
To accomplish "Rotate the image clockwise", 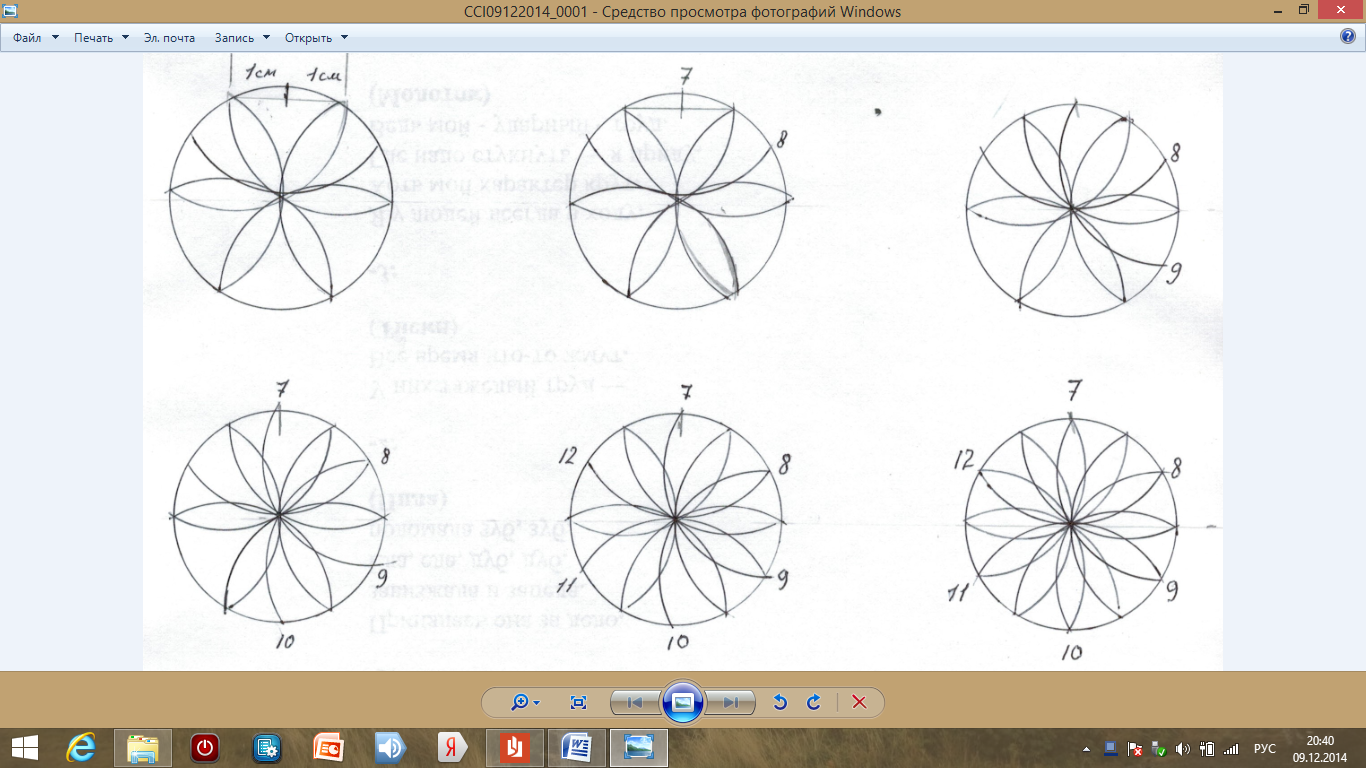I will coord(813,702).
